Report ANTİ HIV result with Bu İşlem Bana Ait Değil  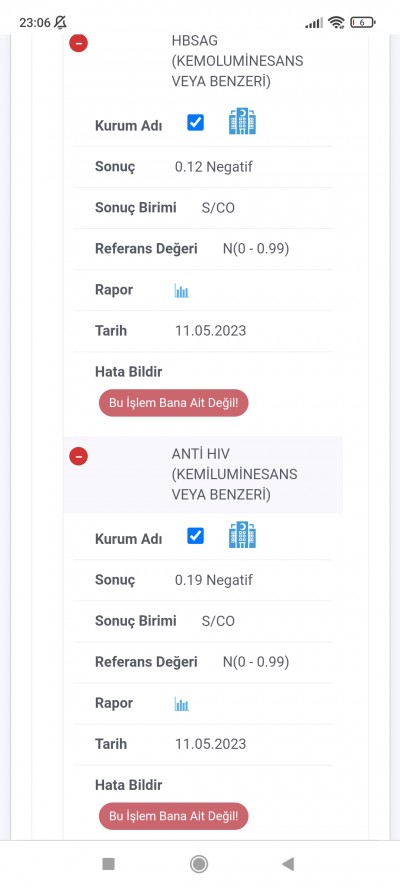(x=173, y=816)
